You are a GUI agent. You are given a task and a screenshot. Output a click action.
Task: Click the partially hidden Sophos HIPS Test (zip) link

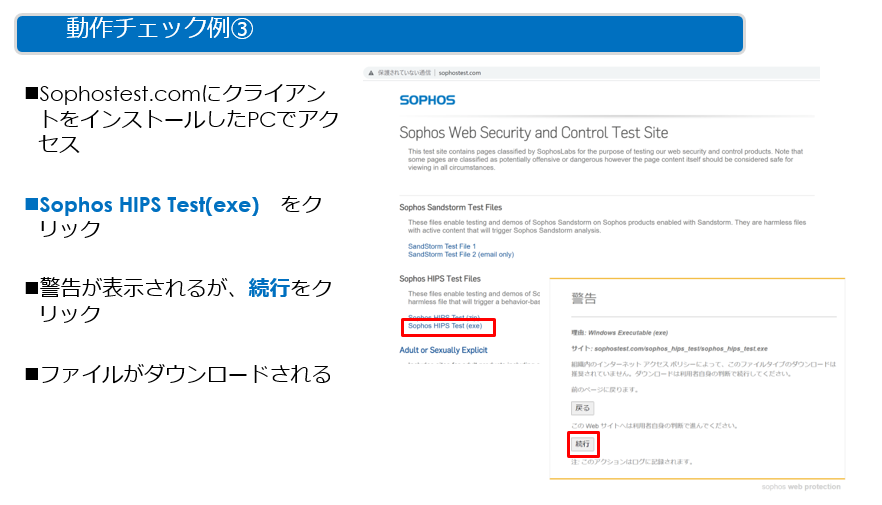click(444, 317)
